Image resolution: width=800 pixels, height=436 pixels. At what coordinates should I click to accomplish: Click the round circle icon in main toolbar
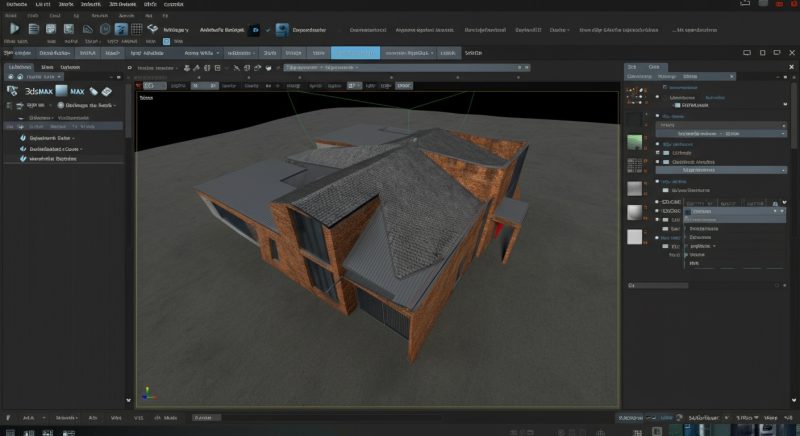point(105,29)
